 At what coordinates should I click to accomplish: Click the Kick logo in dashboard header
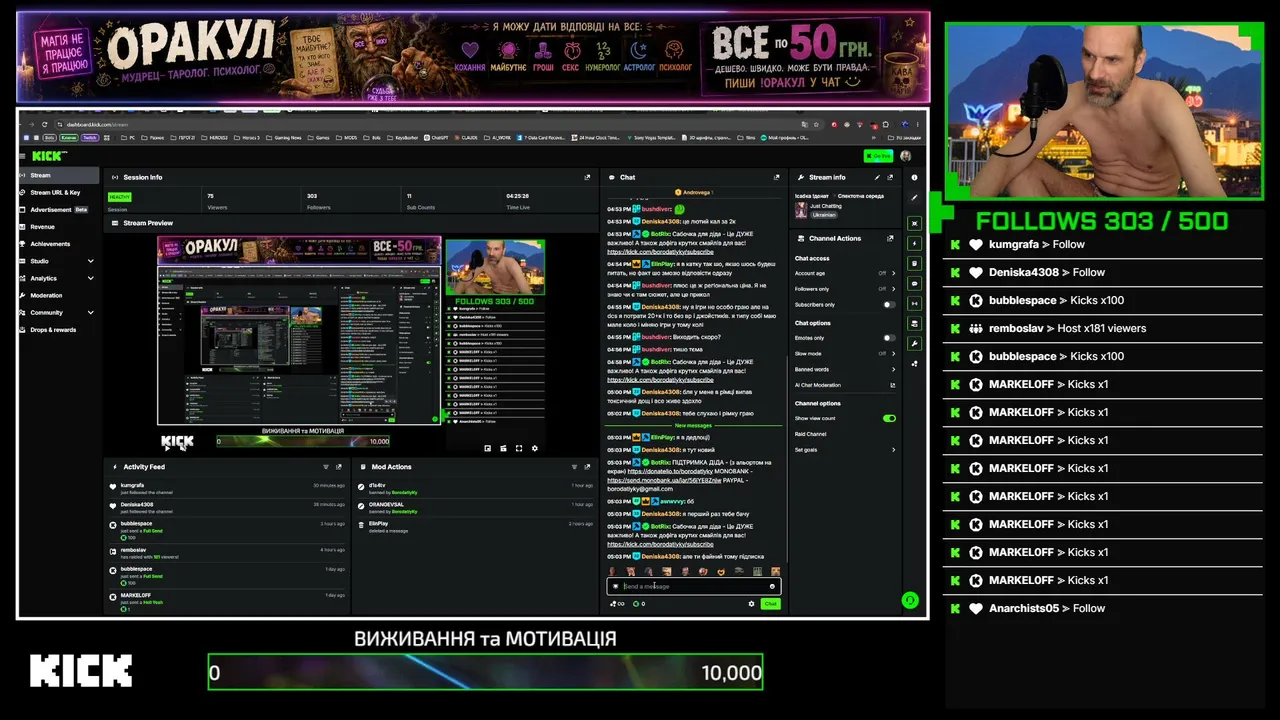pos(49,156)
